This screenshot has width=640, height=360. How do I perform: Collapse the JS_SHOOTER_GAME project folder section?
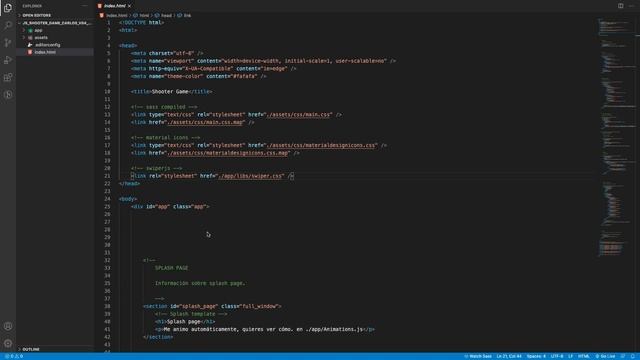(x=55, y=23)
